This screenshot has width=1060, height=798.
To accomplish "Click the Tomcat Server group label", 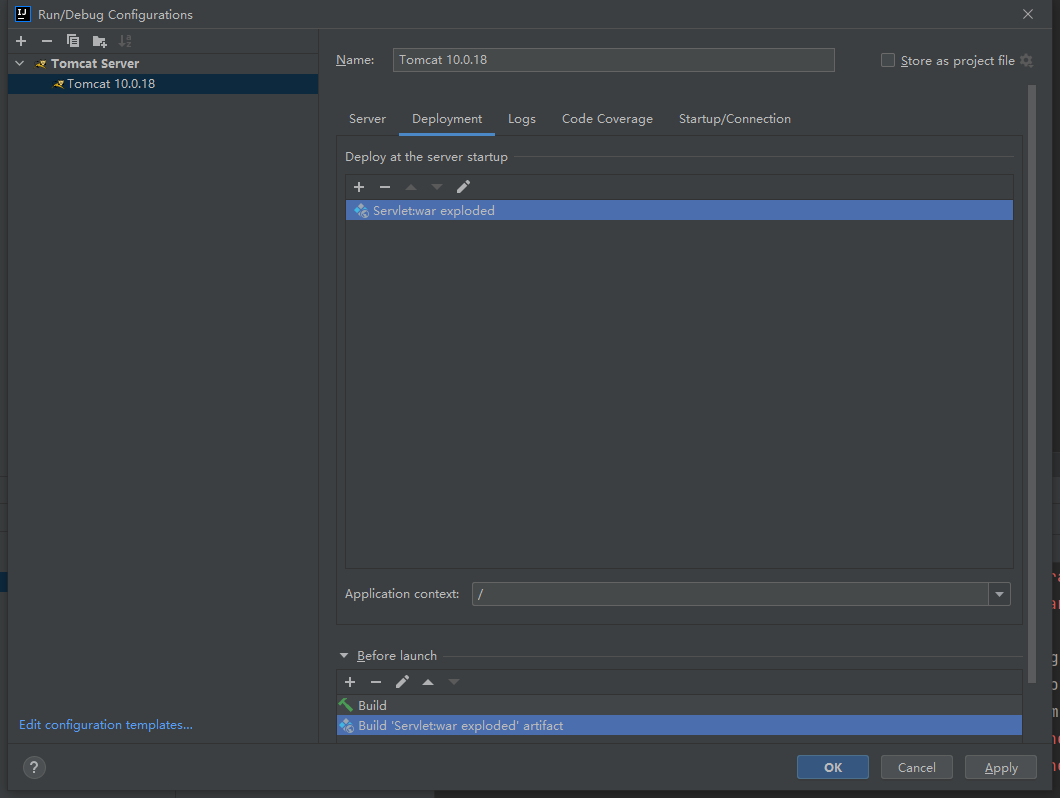I will coord(95,64).
